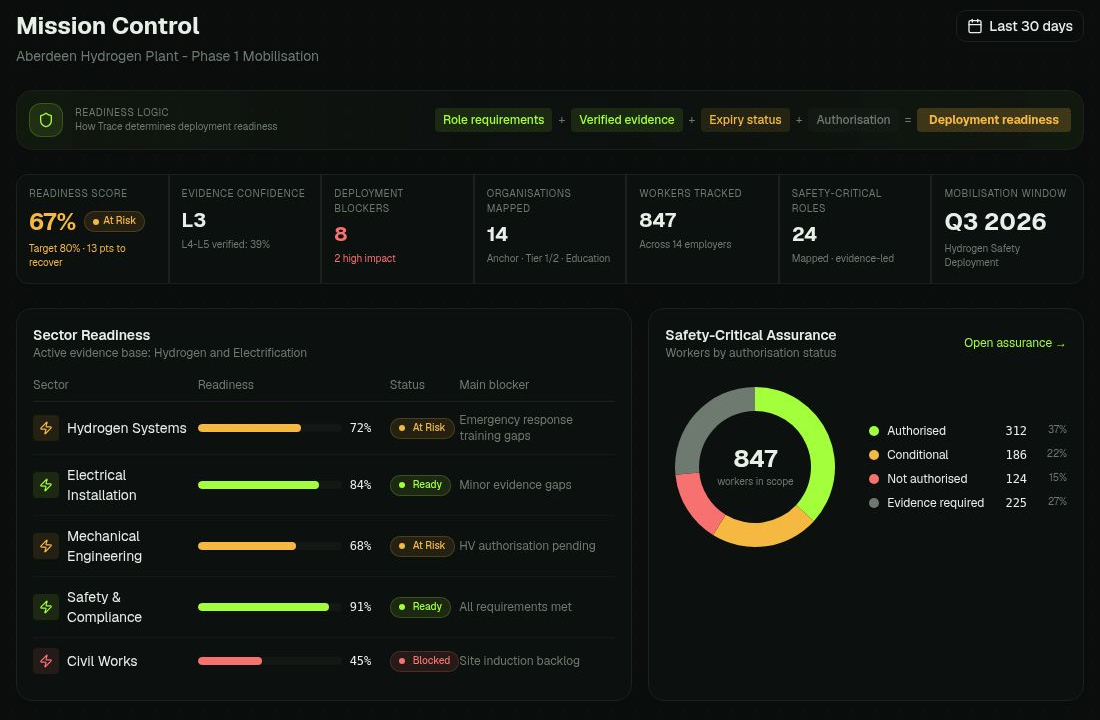The image size is (1100, 720).
Task: Click the Sector Readiness panel title
Action: (91, 335)
